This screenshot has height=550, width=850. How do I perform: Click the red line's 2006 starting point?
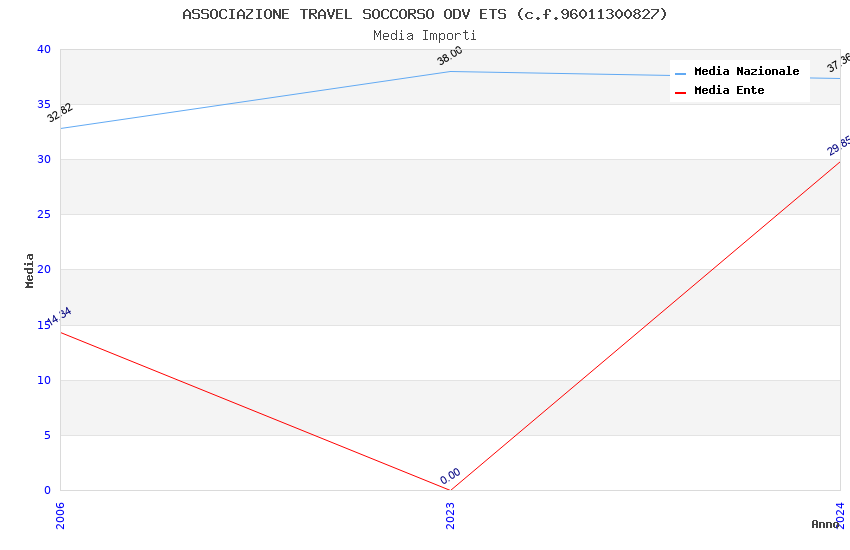(61, 332)
